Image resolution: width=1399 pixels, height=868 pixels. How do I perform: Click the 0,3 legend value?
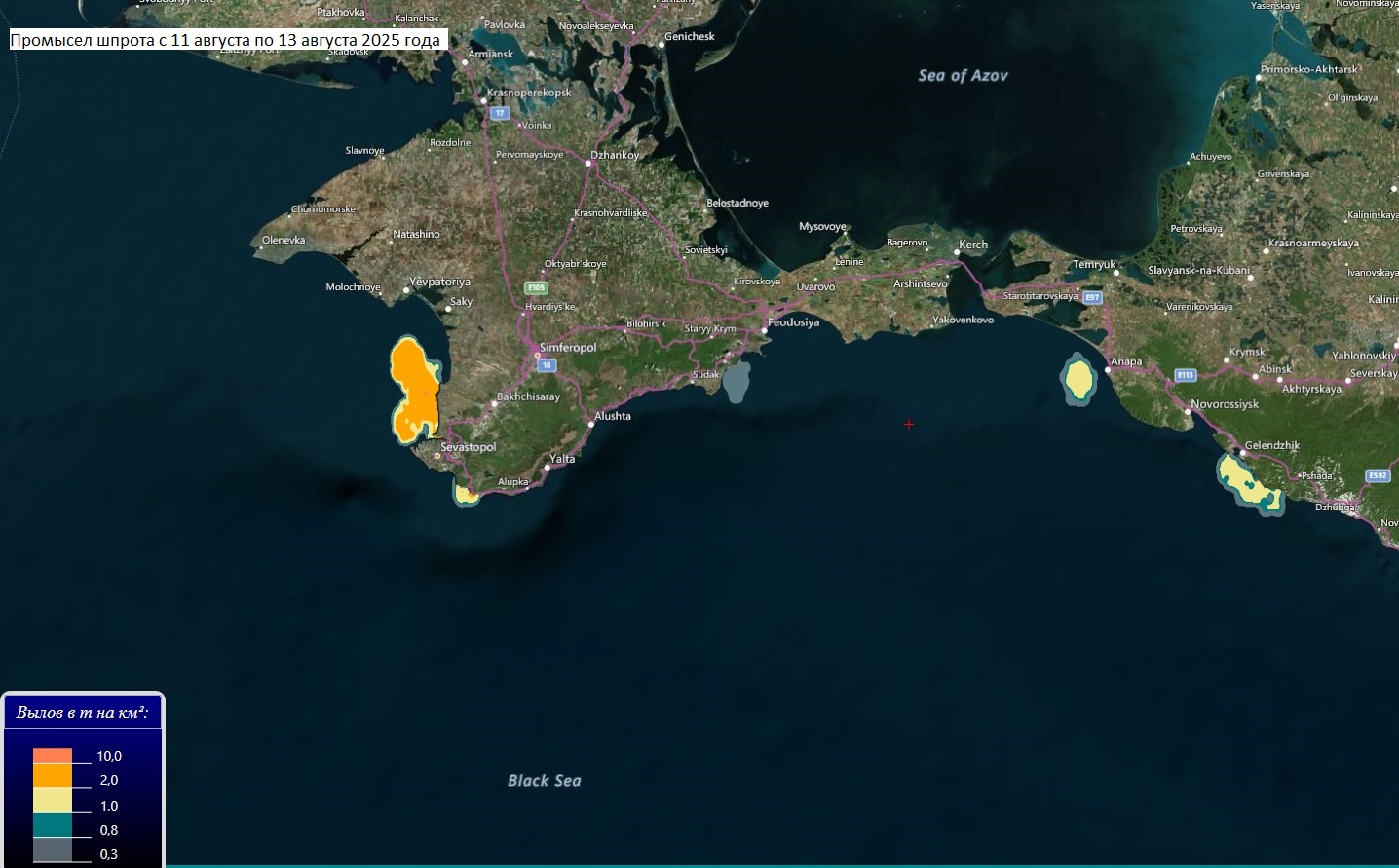[109, 854]
